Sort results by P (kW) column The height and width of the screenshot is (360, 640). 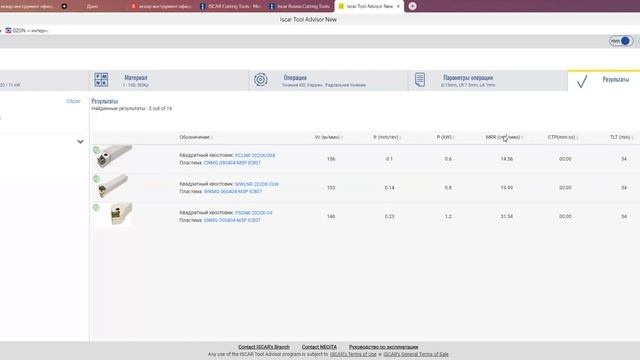(x=445, y=137)
